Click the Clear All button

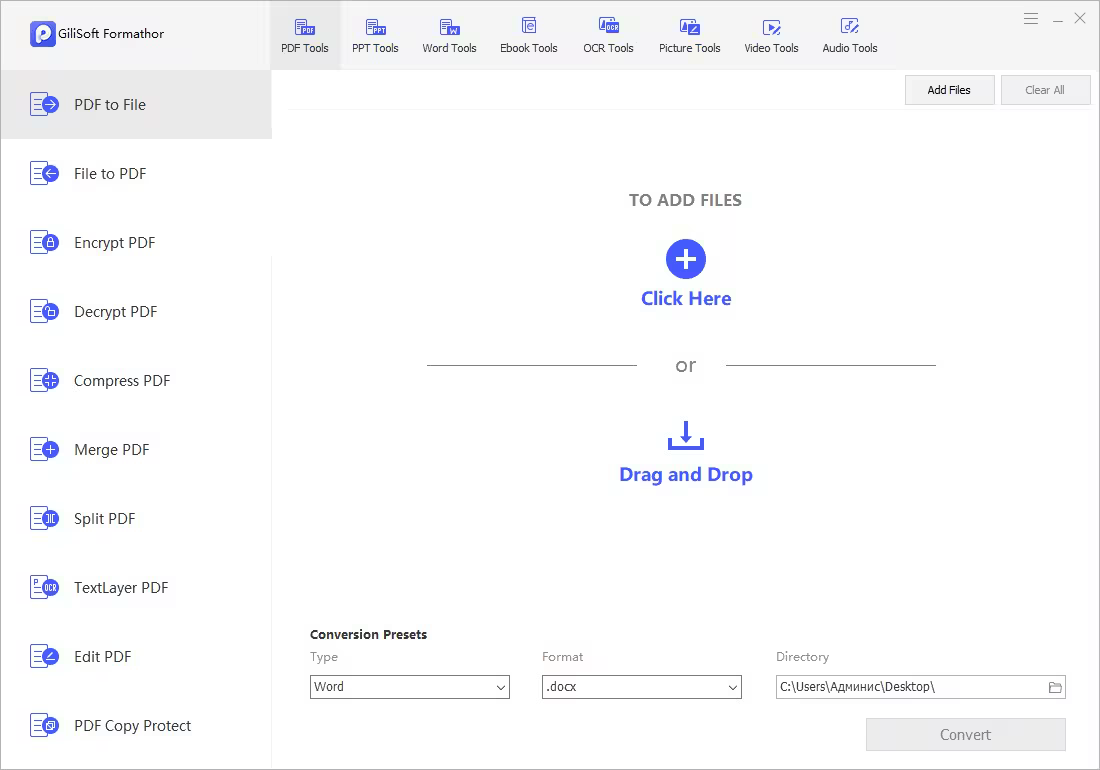click(x=1045, y=90)
